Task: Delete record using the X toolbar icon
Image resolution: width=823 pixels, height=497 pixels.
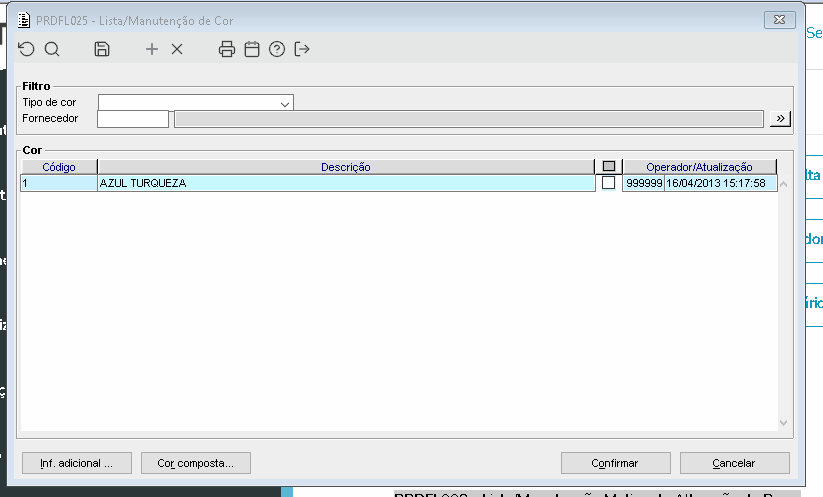Action: point(177,49)
